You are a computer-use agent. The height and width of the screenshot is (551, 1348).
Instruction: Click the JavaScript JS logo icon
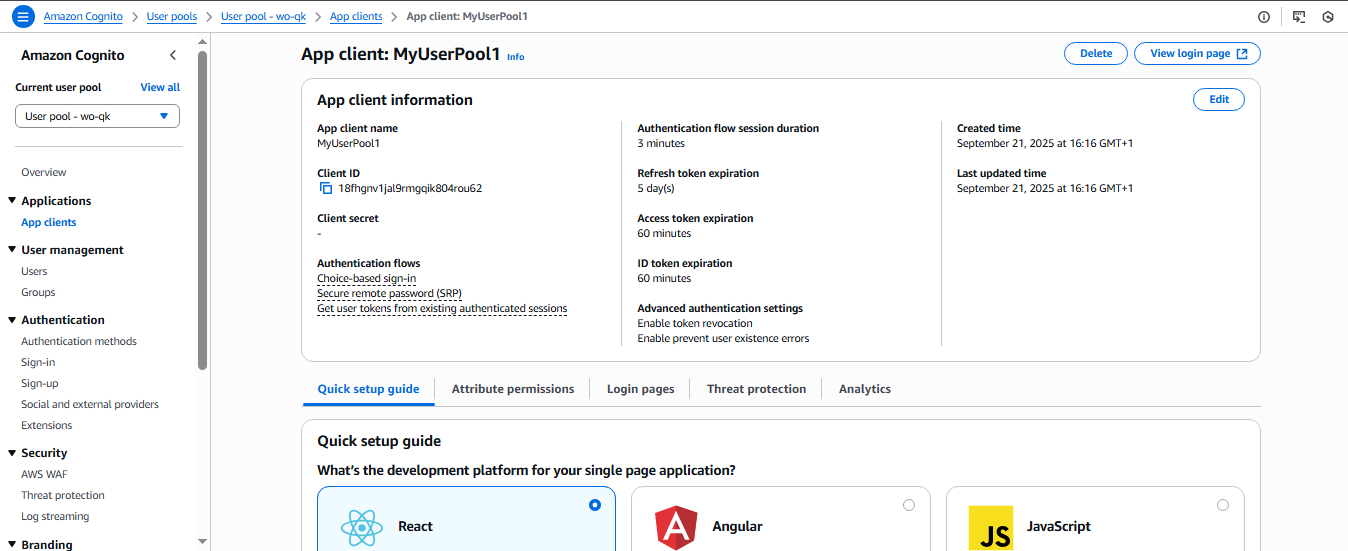990,527
